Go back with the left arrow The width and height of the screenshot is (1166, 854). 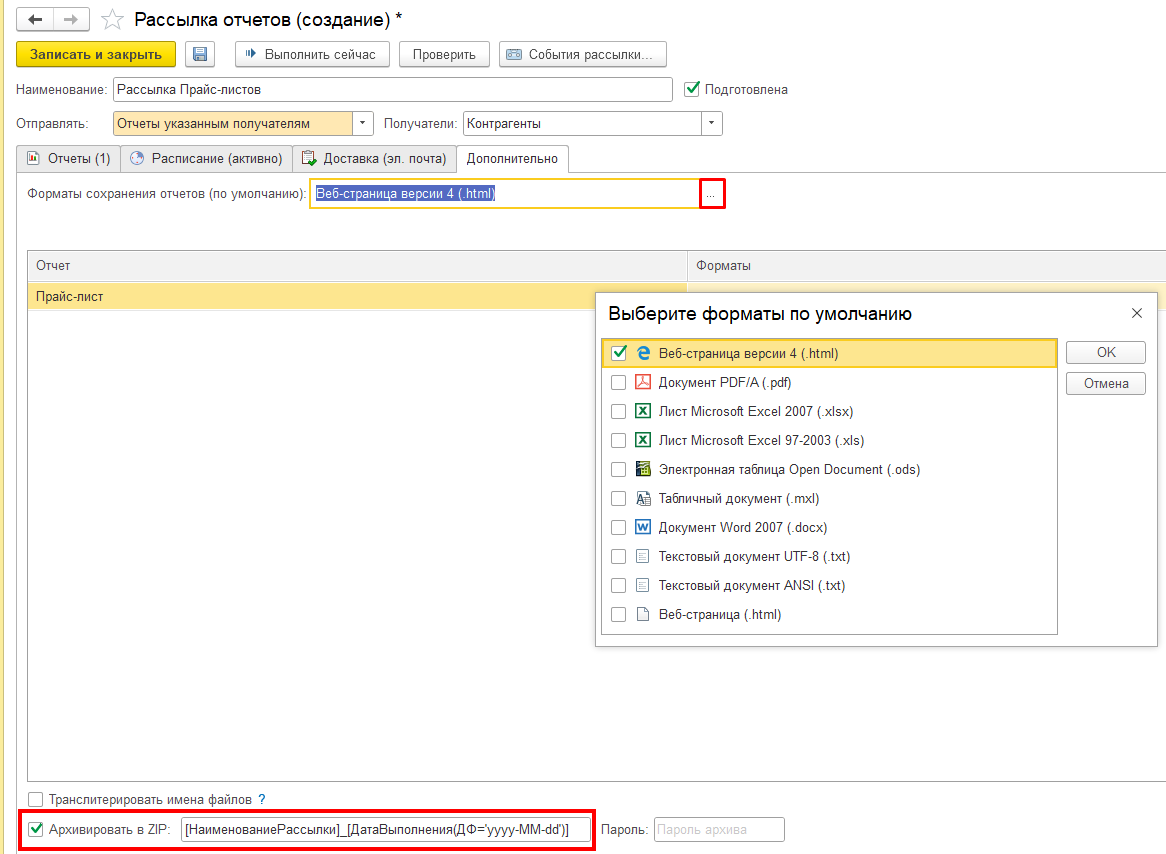pos(35,19)
